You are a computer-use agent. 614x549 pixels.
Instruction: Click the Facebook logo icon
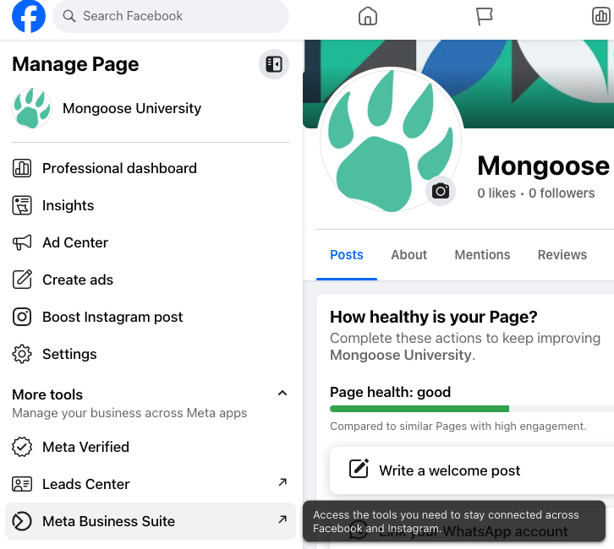tap(29, 17)
